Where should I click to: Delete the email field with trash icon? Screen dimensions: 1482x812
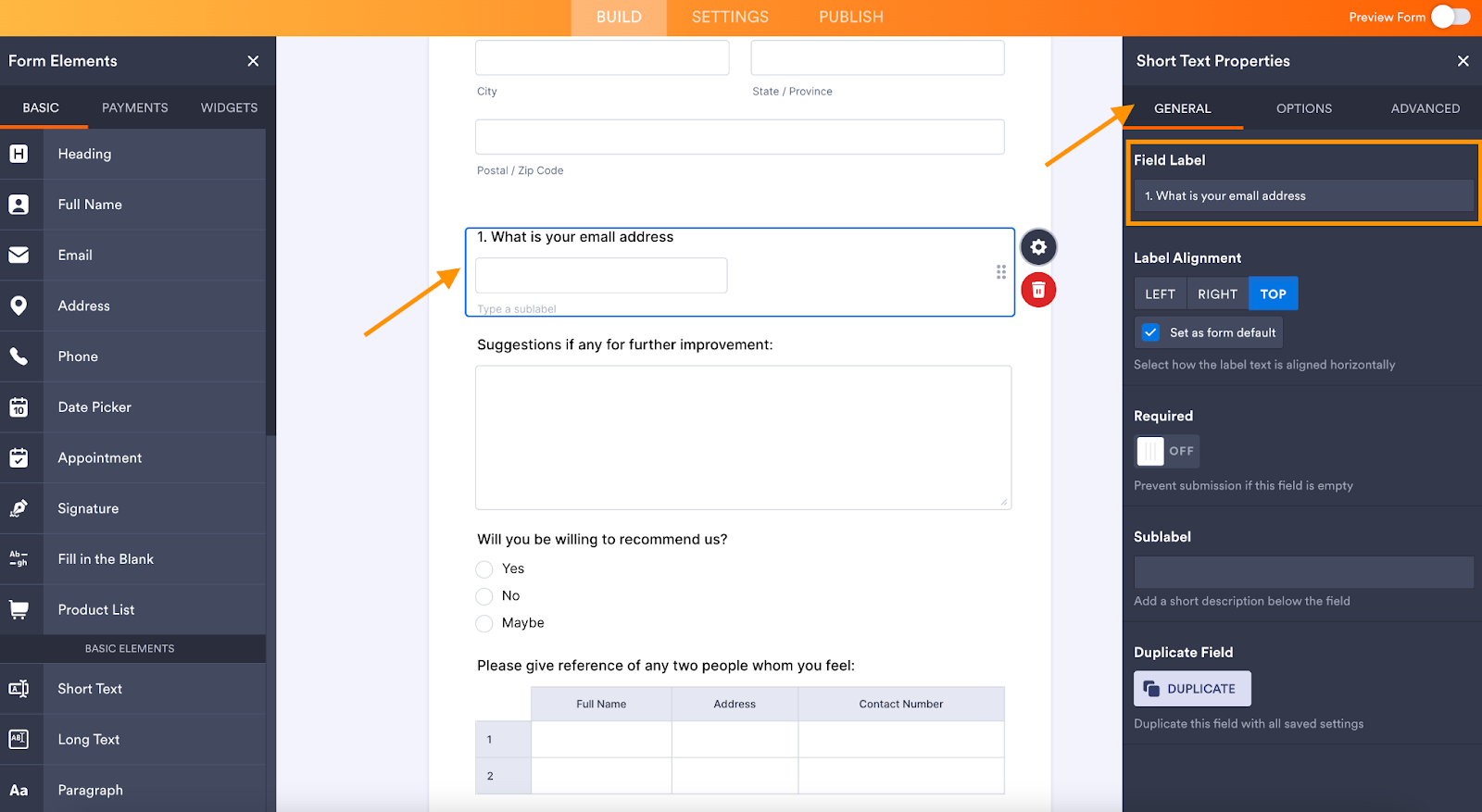pos(1038,290)
